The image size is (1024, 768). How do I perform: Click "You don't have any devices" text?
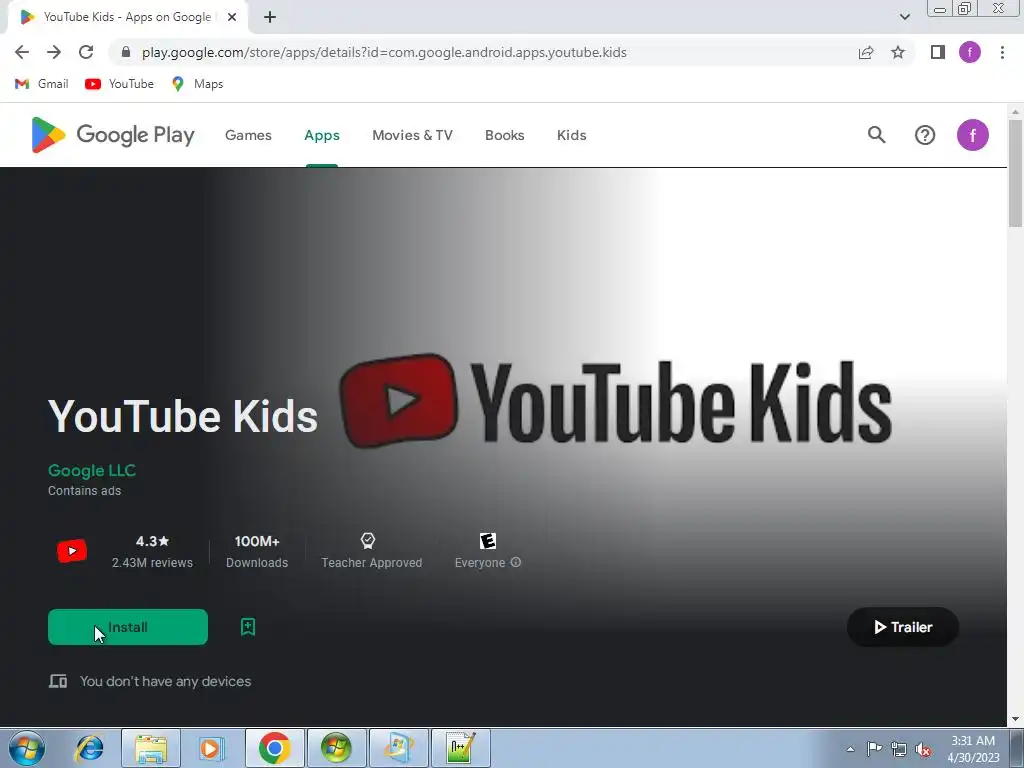(x=165, y=681)
